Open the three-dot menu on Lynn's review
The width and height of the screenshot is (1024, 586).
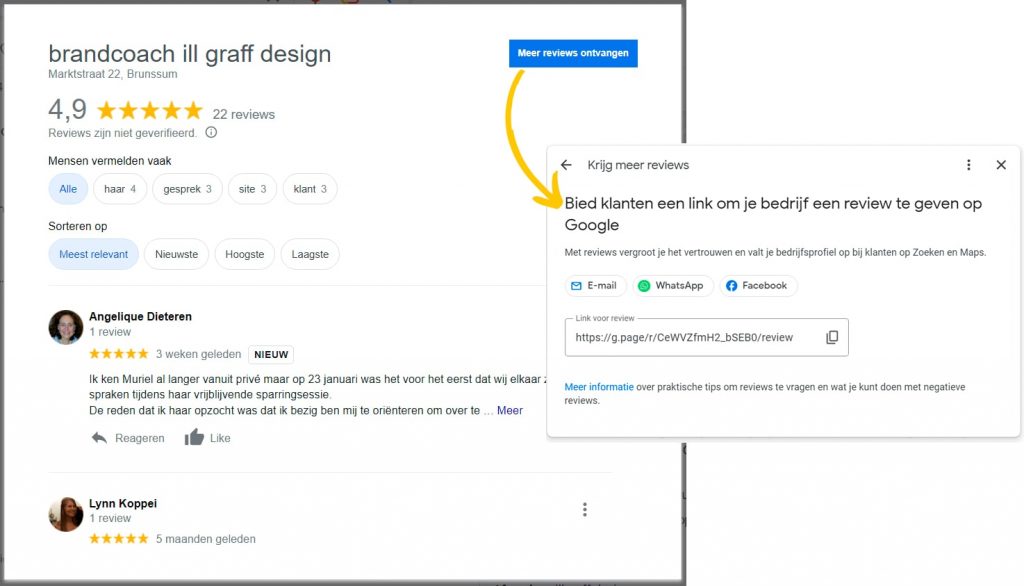tap(585, 509)
